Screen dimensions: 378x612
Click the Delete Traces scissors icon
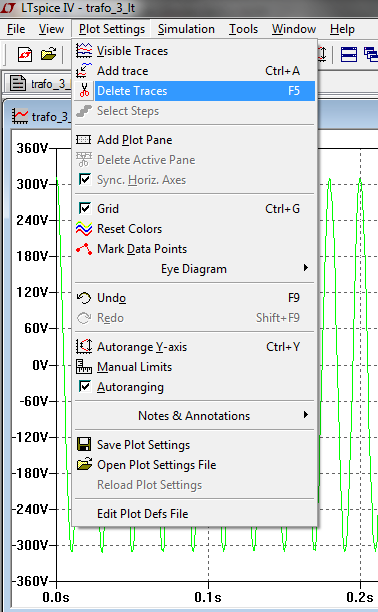(x=84, y=91)
